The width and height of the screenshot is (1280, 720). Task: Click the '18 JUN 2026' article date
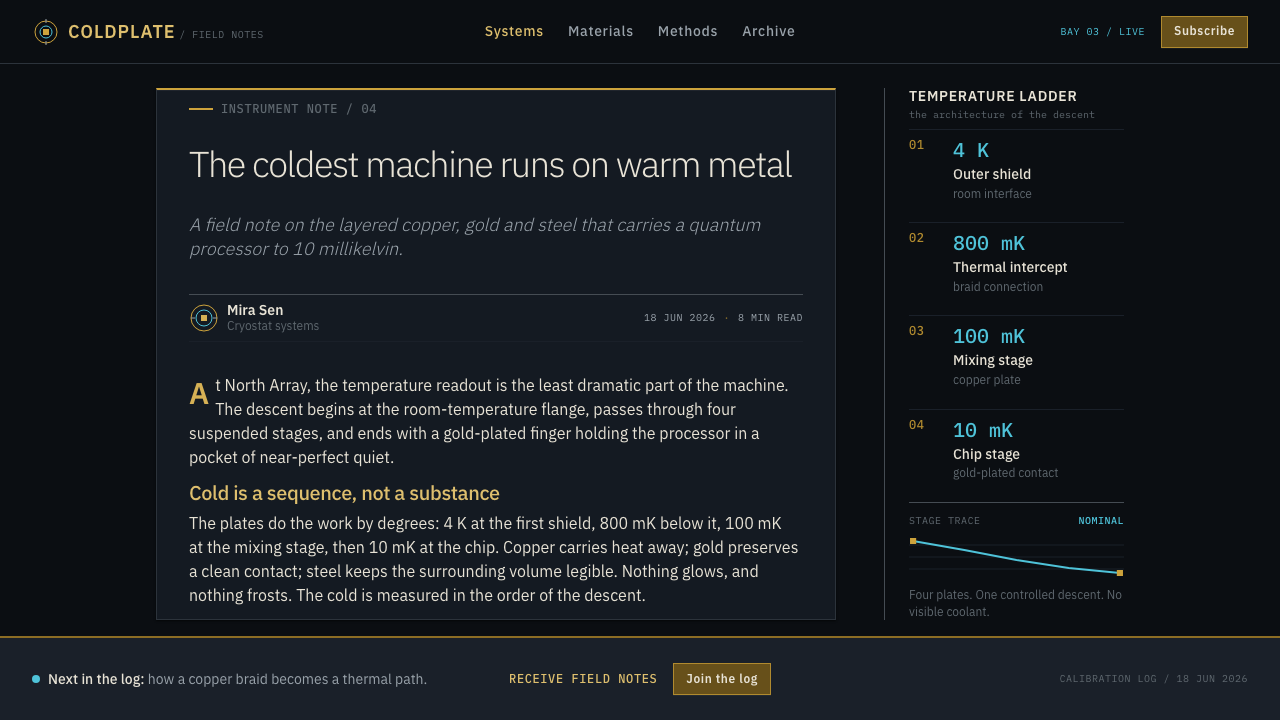[x=680, y=318]
